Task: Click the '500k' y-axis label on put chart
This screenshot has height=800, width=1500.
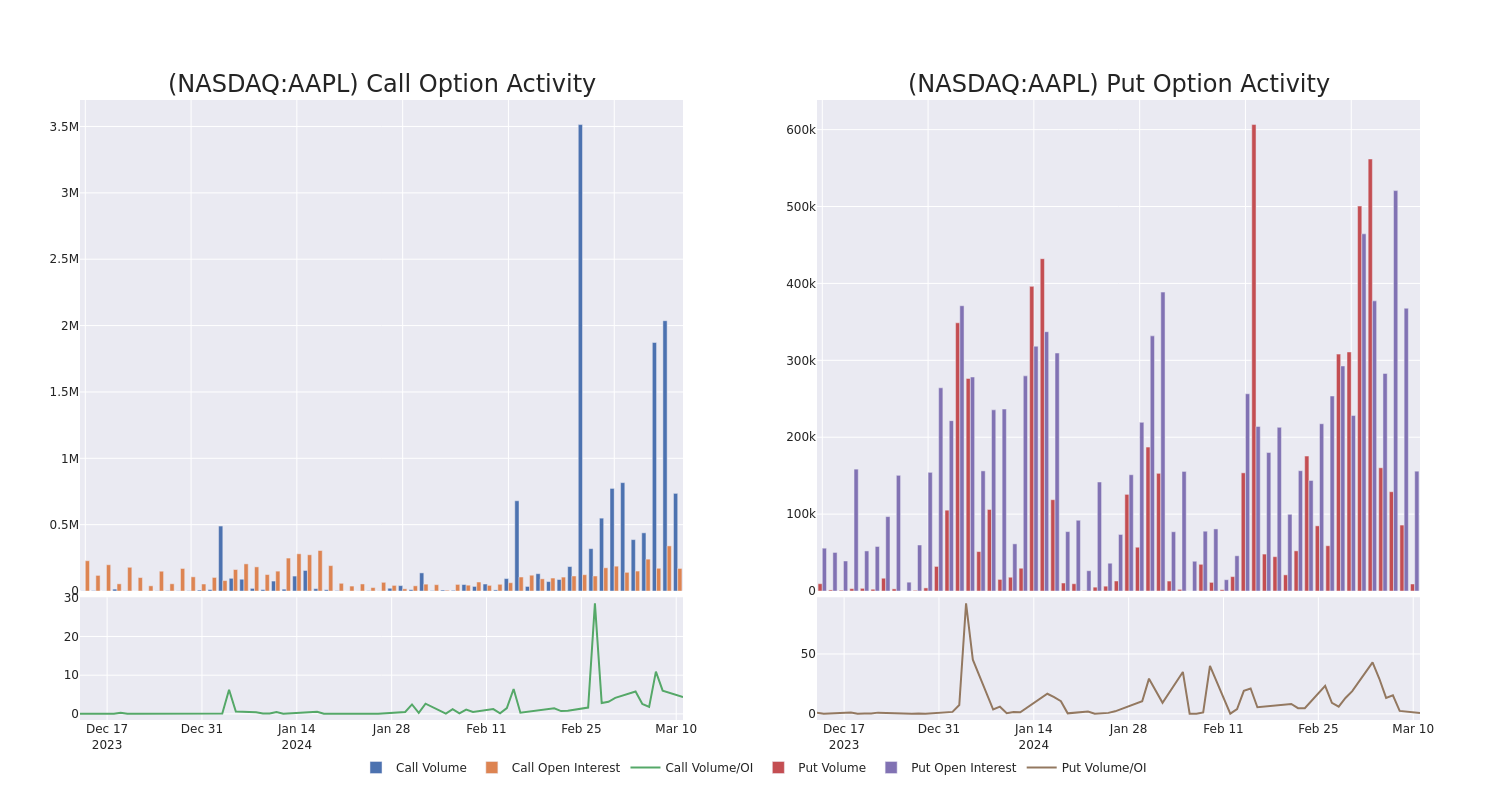Action: point(801,207)
